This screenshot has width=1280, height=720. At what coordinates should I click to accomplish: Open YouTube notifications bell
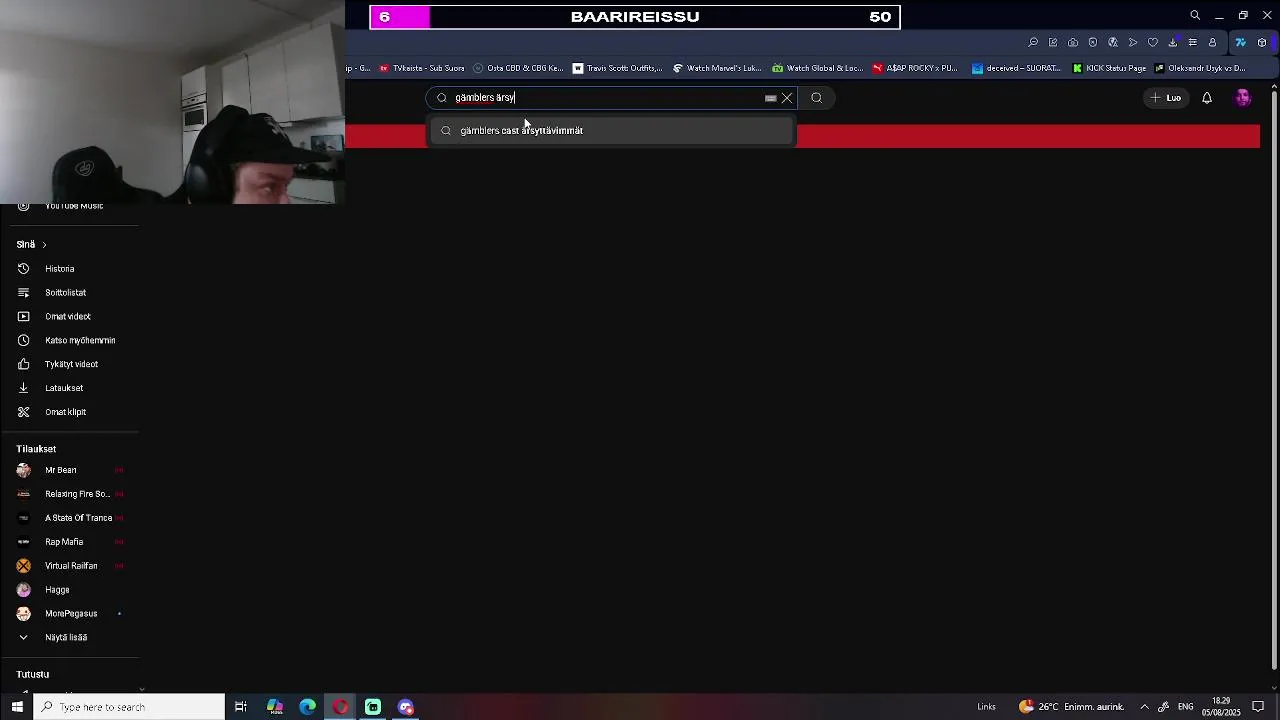[x=1207, y=98]
